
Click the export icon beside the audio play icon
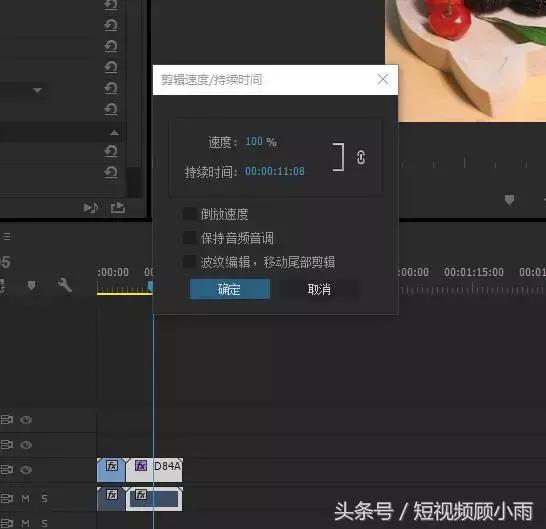[118, 208]
